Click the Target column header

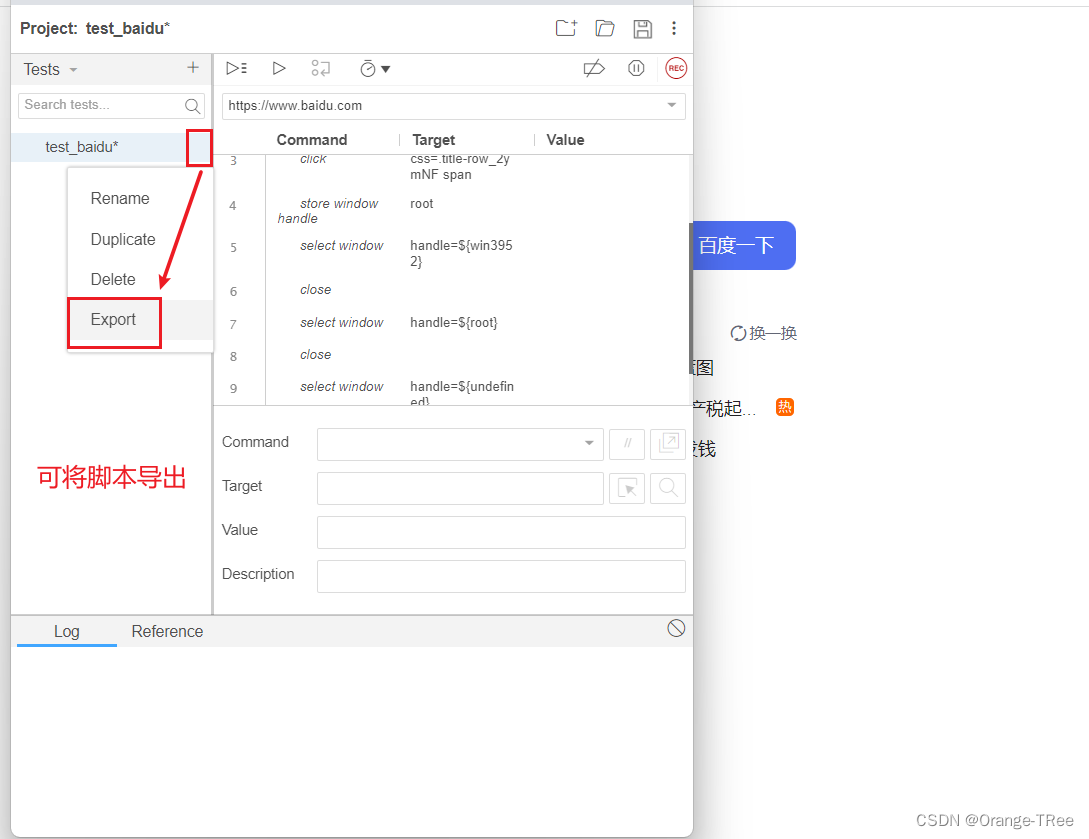433,140
